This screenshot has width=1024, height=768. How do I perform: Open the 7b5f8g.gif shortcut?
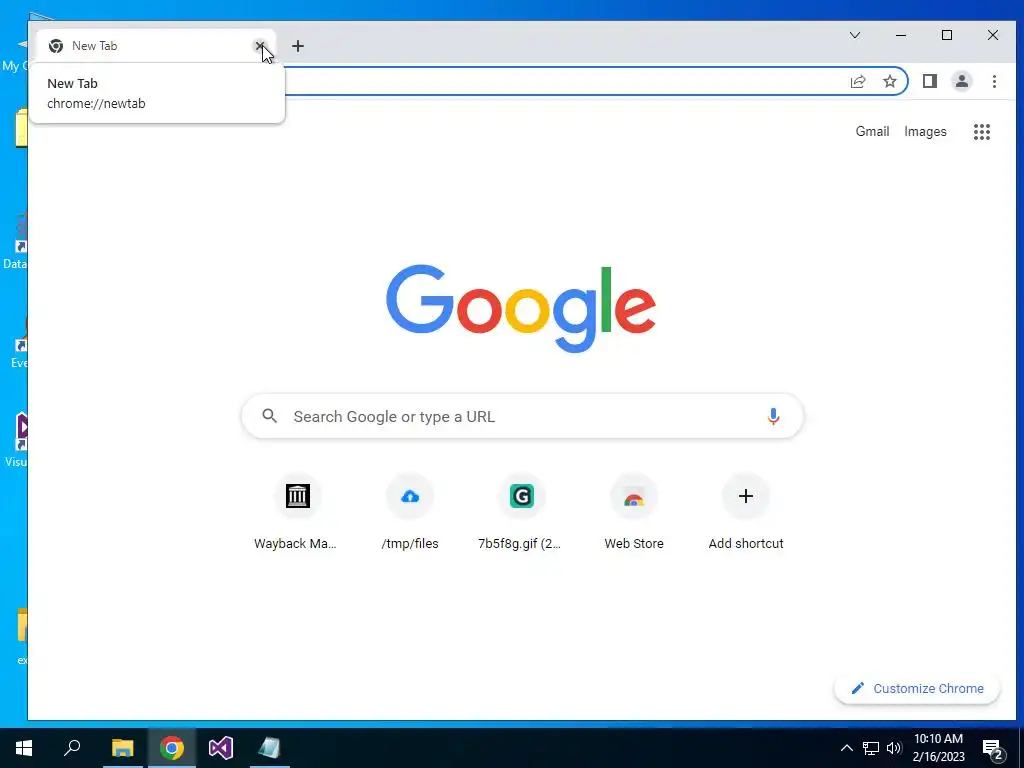pos(521,513)
